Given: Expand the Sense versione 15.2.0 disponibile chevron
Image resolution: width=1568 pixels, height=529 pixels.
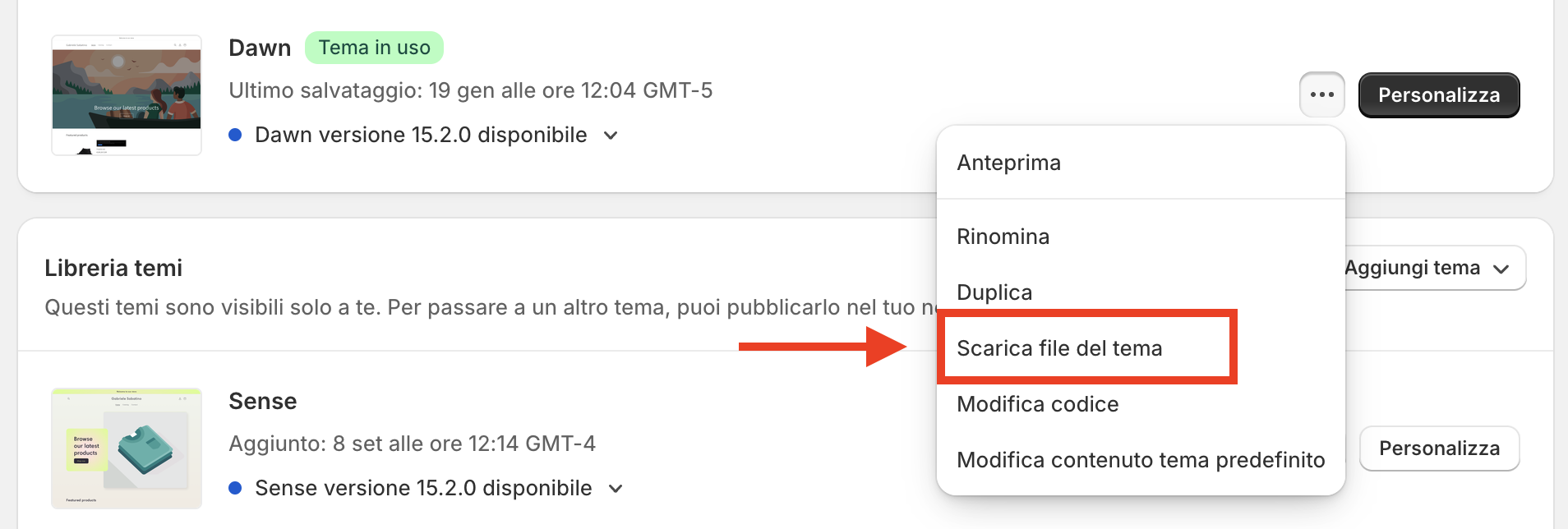Looking at the screenshot, I should pos(616,489).
